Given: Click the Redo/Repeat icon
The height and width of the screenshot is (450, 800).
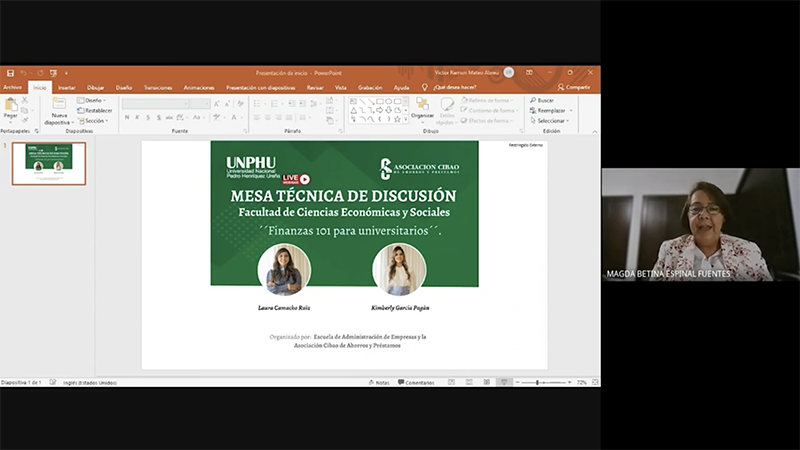Looking at the screenshot, I should pos(40,73).
